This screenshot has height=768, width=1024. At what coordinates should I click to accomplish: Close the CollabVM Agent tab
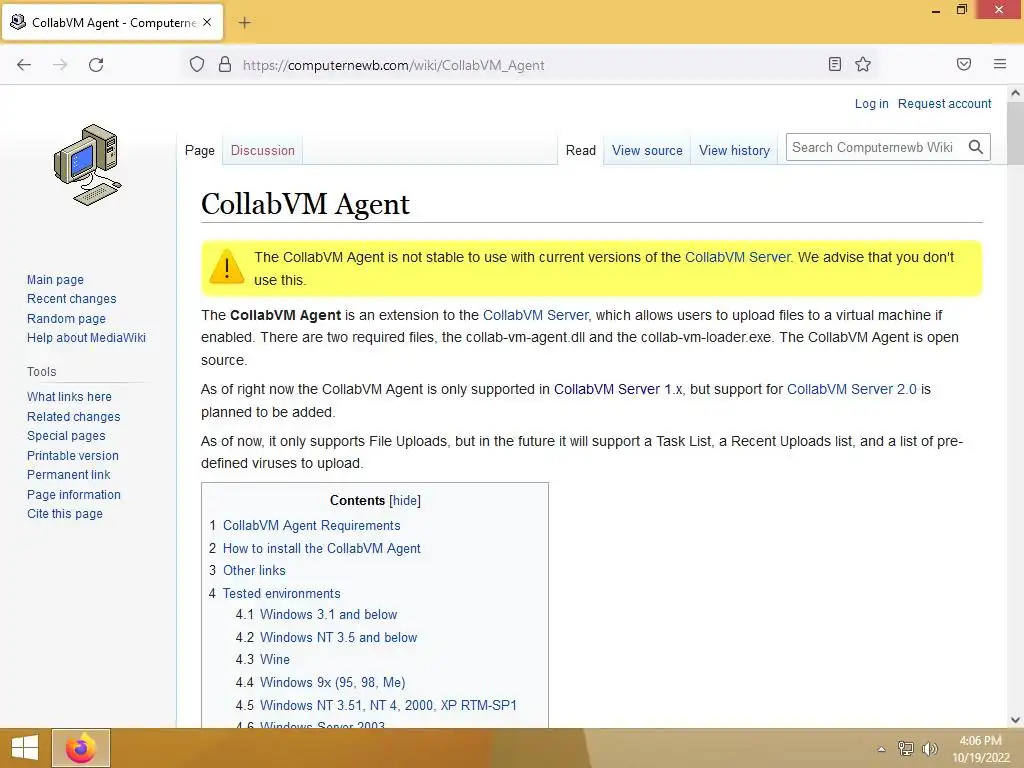(x=207, y=22)
